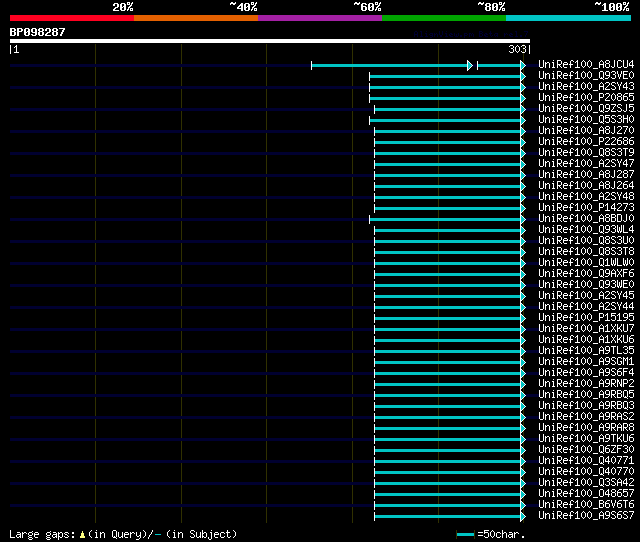The width and height of the screenshot is (640, 542).
Task: Click the yellow large gap marker legend
Action: 82,534
